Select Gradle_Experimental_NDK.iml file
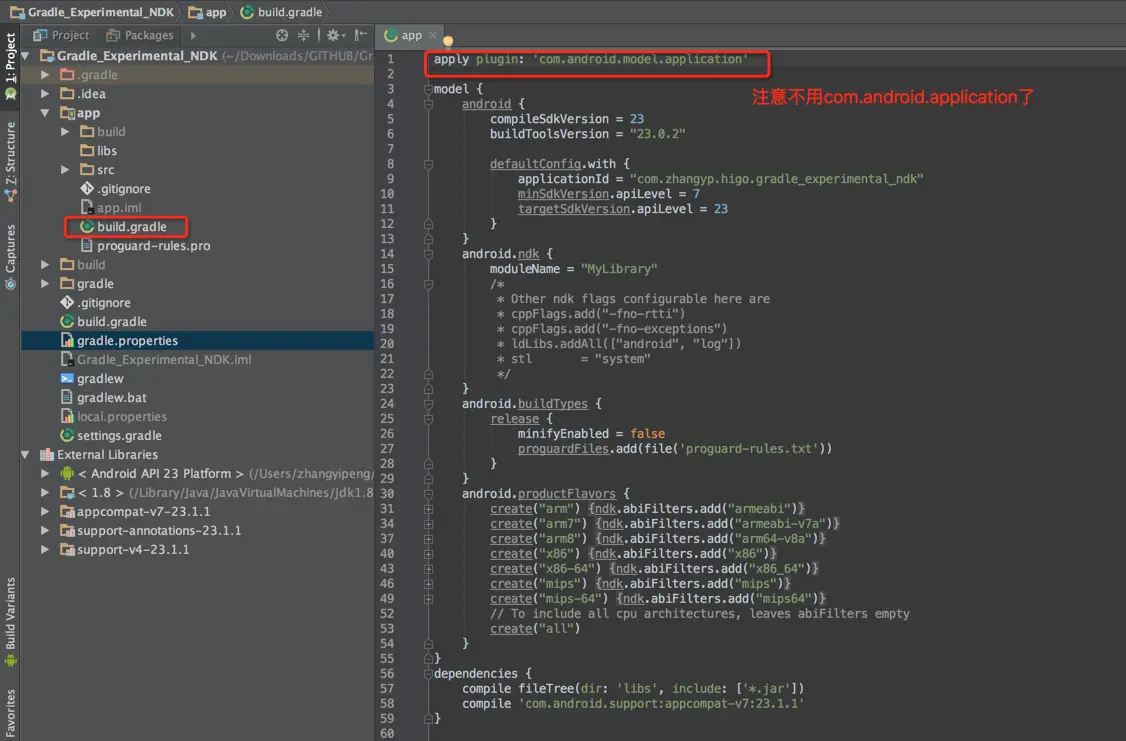Screen dimensions: 1126x741 coord(155,360)
